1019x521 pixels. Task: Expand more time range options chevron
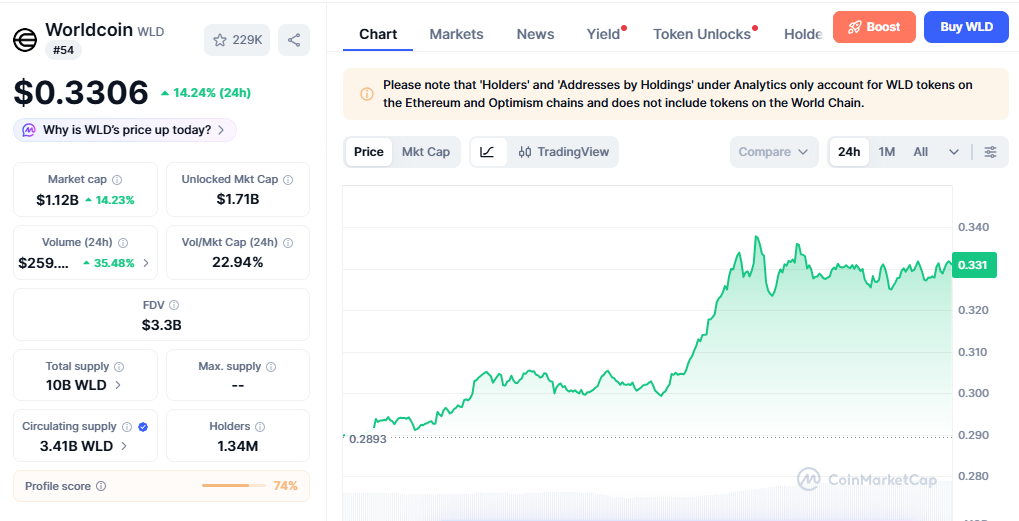pyautogui.click(x=954, y=152)
